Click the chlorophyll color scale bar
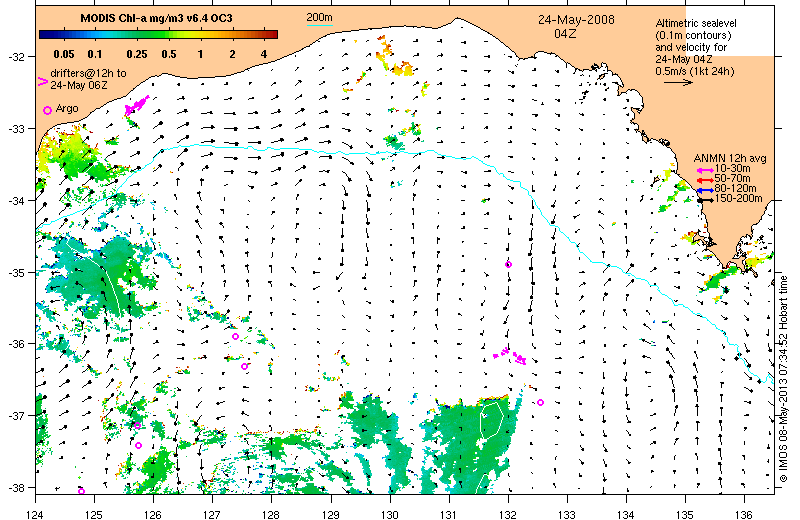Screen dimensions: 800x520 tap(159, 35)
